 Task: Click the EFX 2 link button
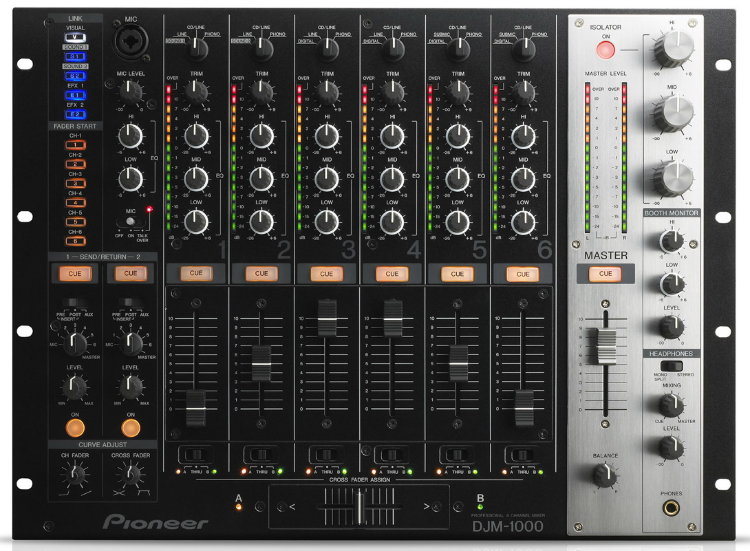pos(76,114)
